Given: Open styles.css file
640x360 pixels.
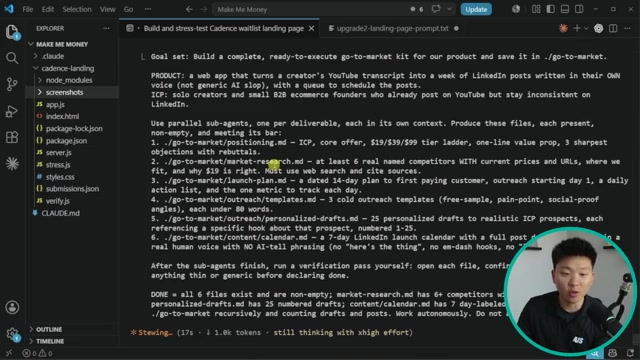Looking at the screenshot, I should [60, 177].
